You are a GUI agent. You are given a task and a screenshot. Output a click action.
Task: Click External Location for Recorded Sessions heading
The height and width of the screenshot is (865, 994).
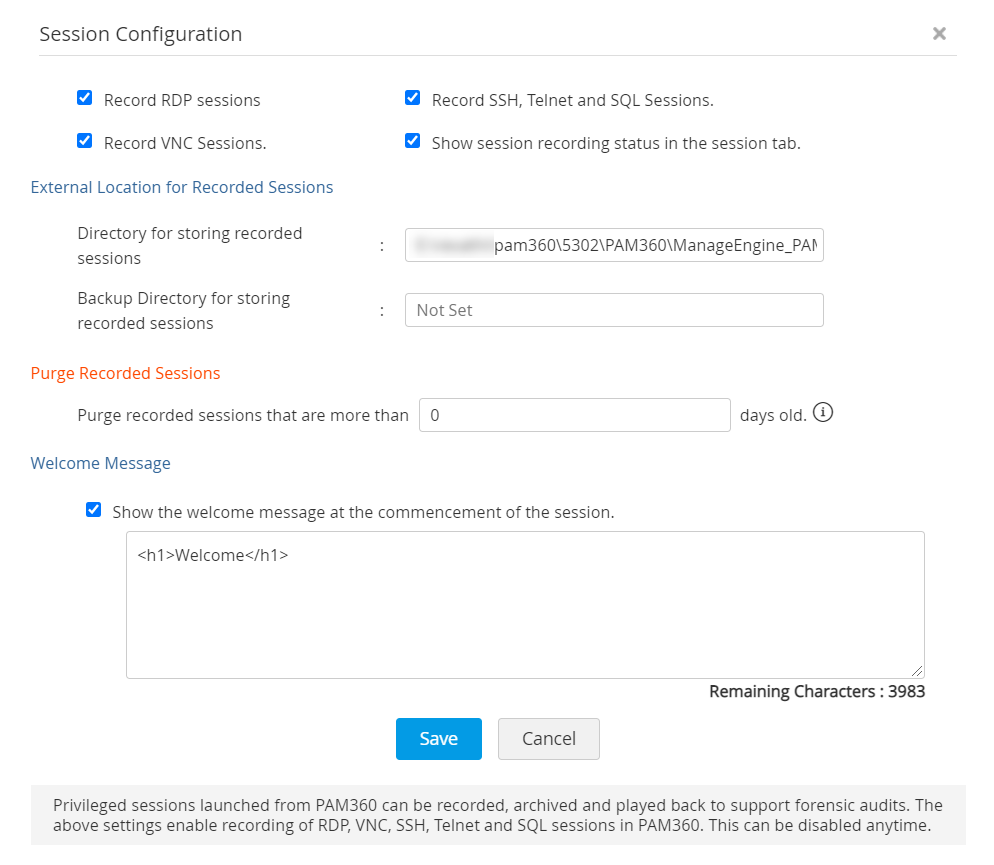click(x=182, y=187)
